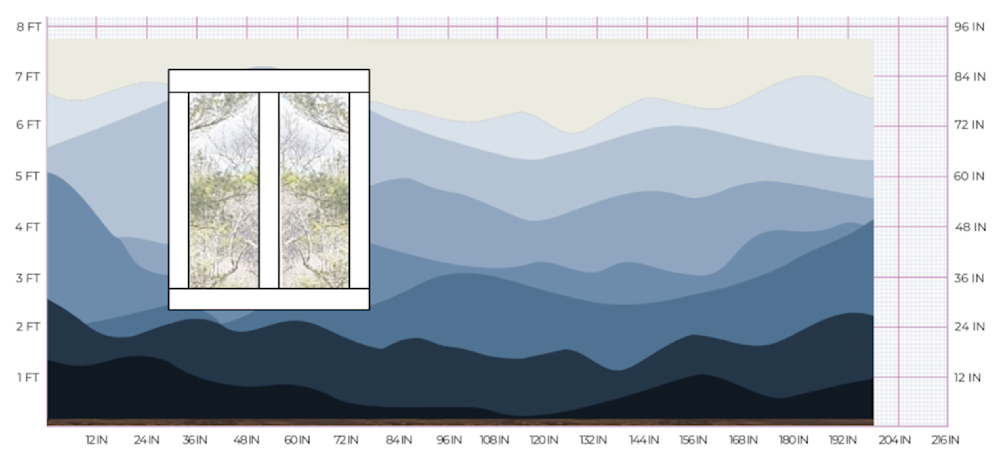The image size is (1000, 461).
Task: Click the center mullion between window panes
Action: [x=269, y=190]
